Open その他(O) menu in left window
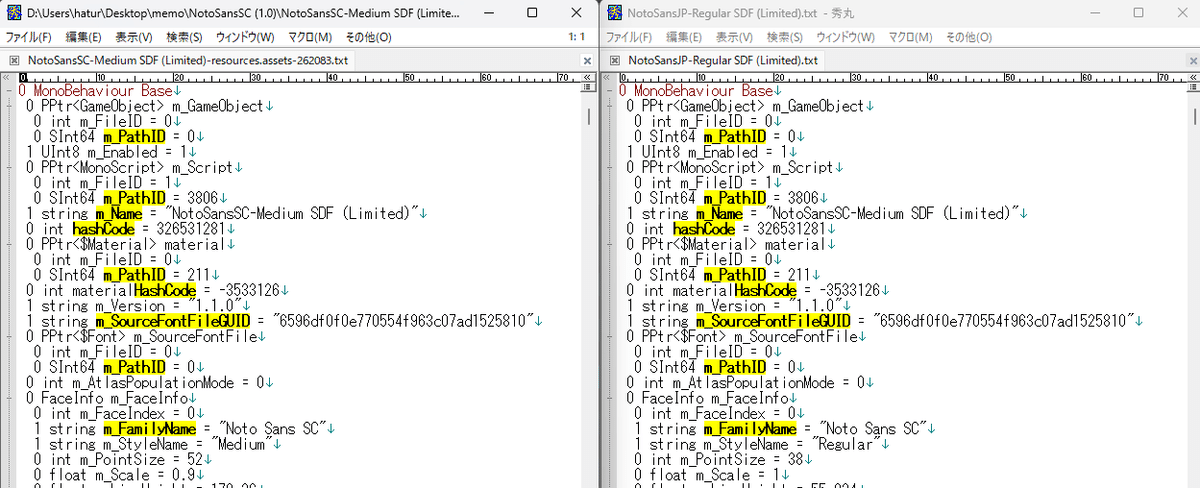 click(369, 37)
